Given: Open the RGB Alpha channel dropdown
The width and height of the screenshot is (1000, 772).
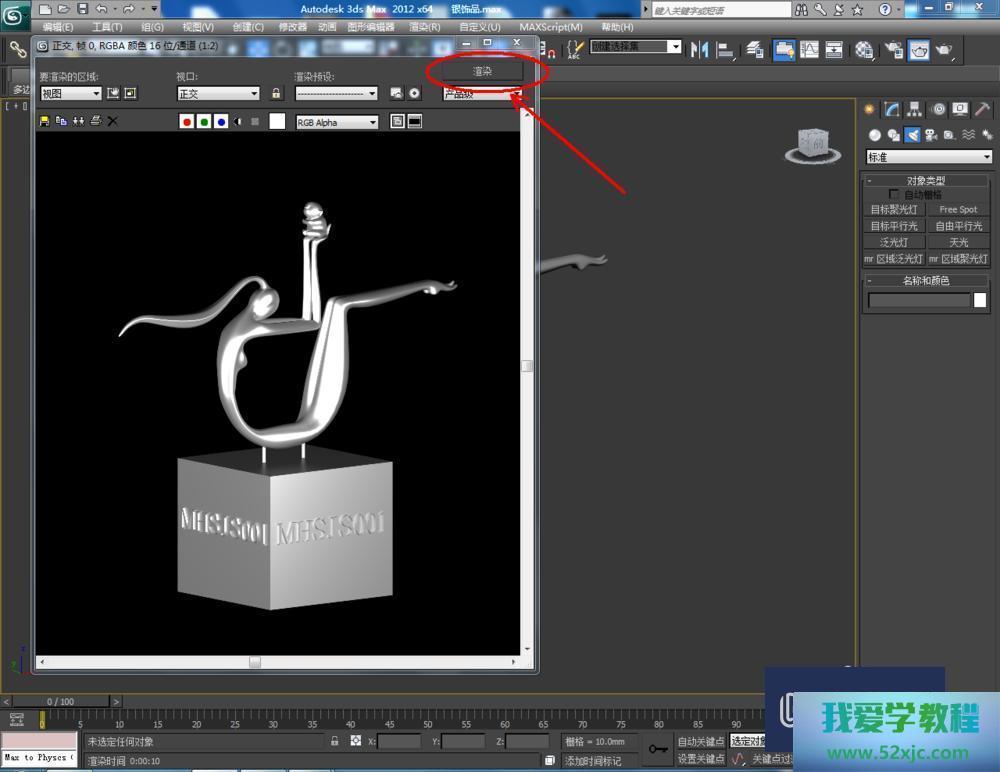Looking at the screenshot, I should coord(337,122).
